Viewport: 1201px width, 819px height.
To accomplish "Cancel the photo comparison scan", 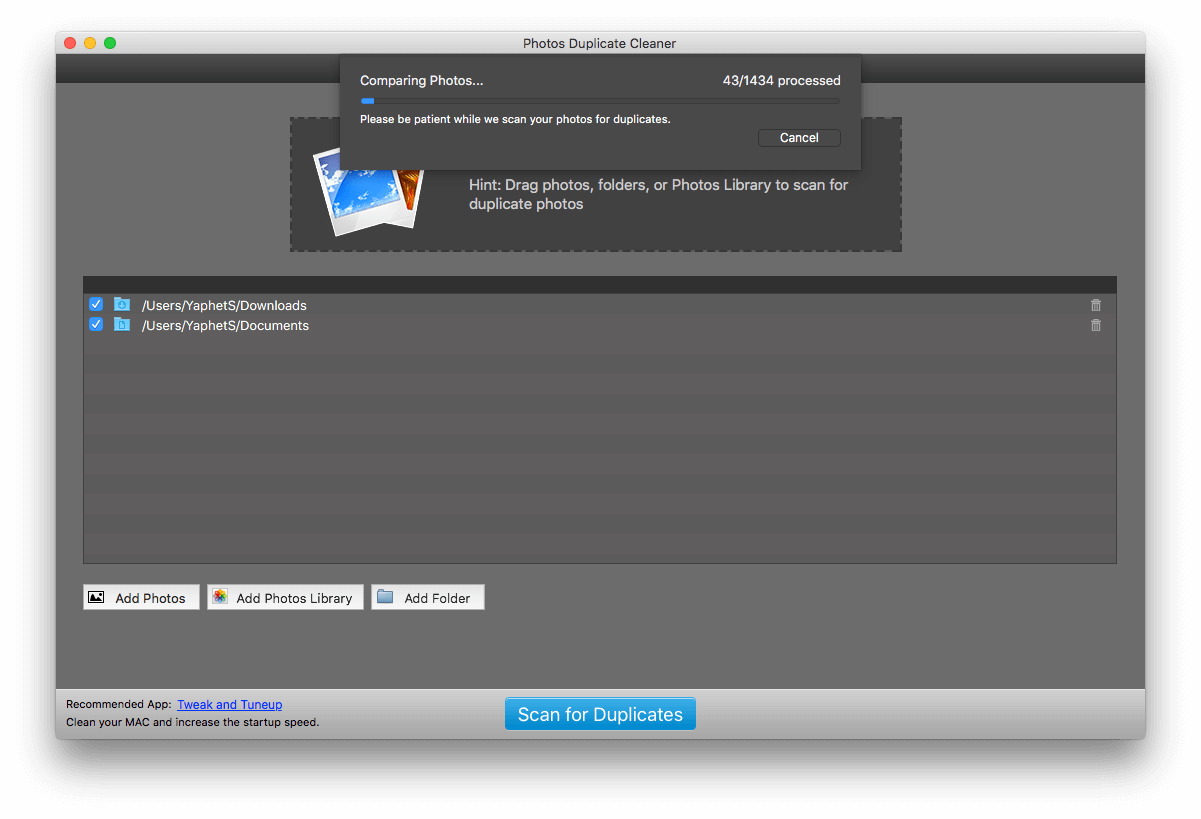I will (x=798, y=137).
